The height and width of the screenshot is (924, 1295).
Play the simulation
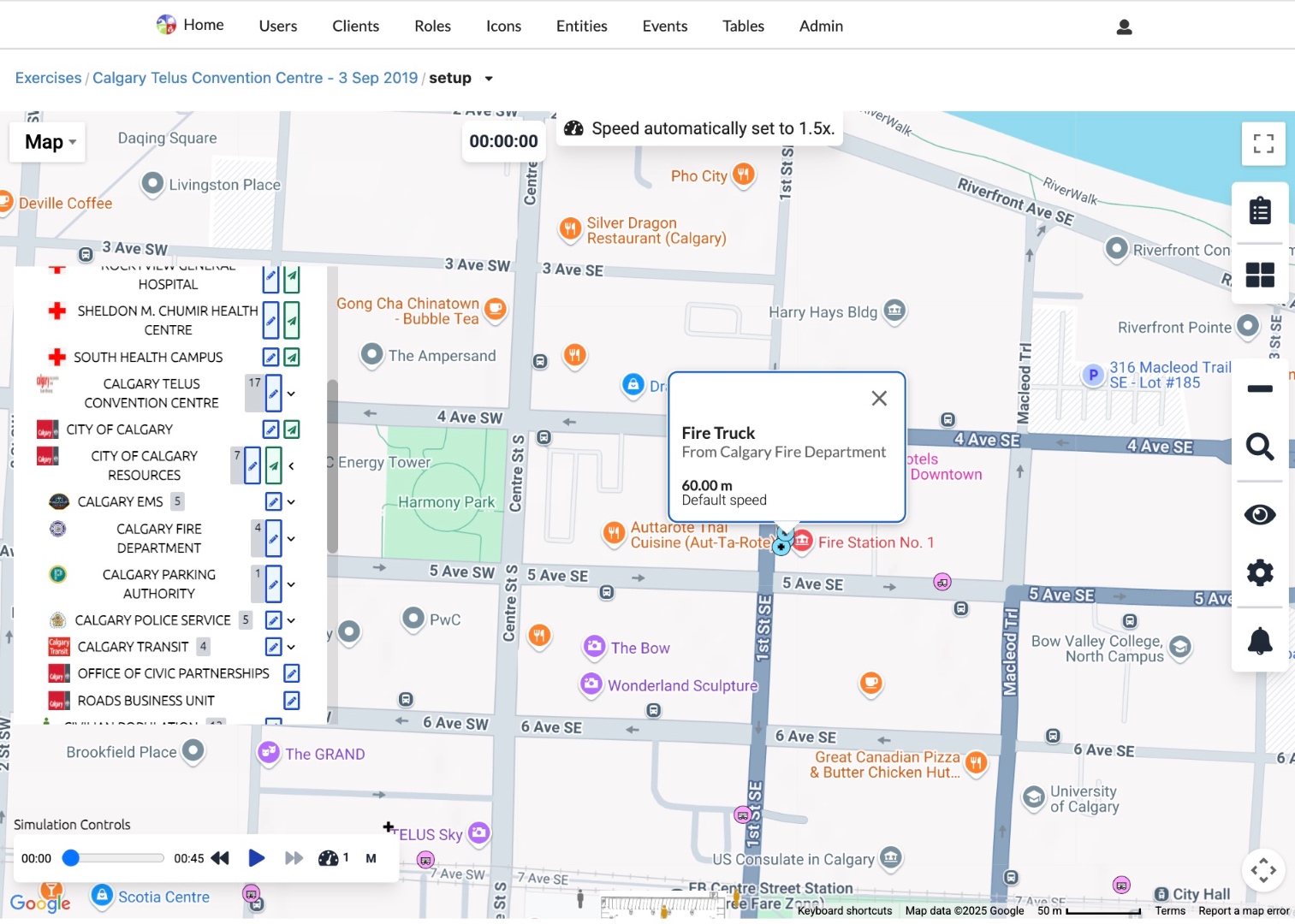tap(256, 858)
